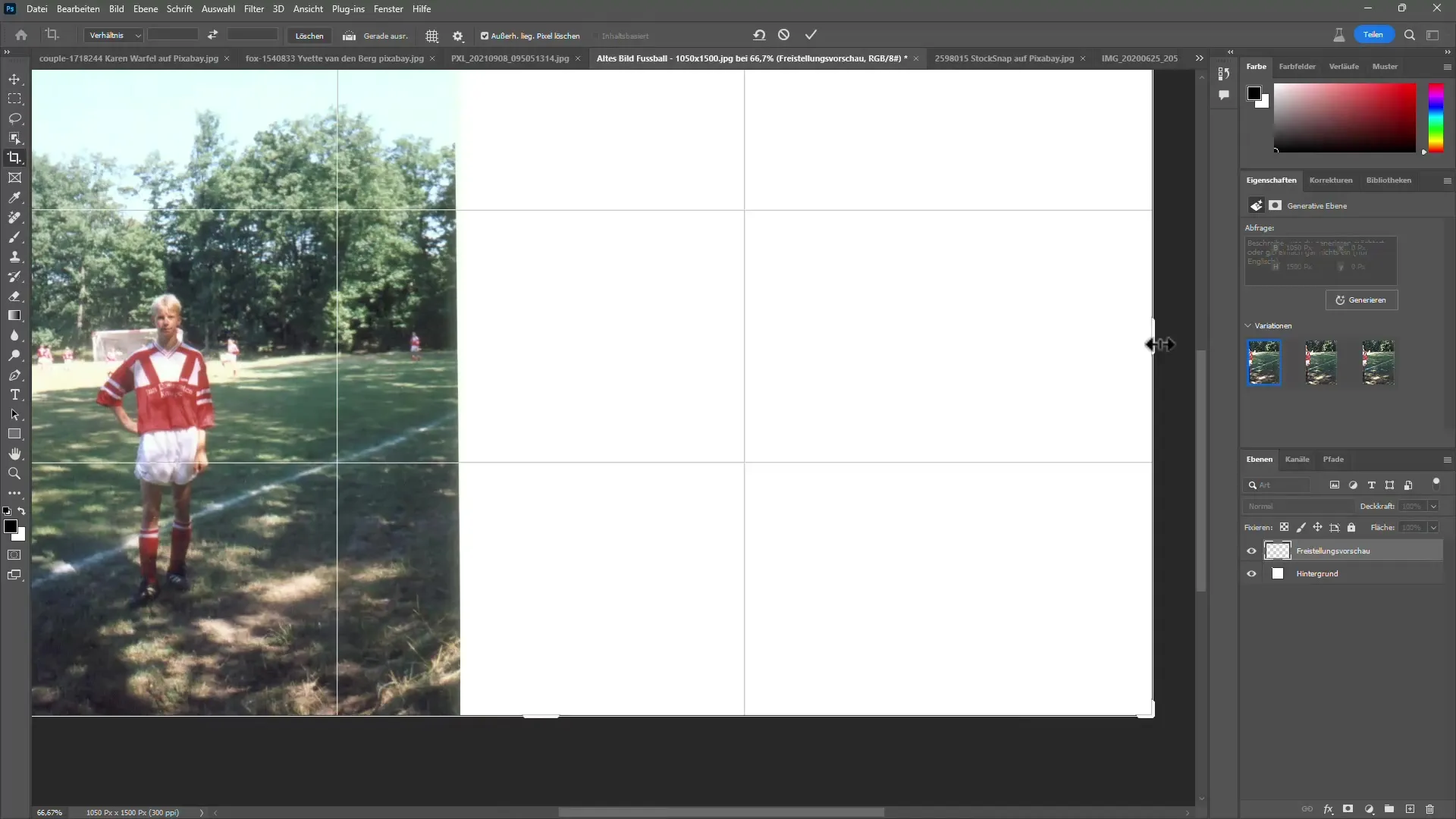This screenshot has height=819, width=1456.
Task: Open the Verhältnis ratio dropdown
Action: (x=114, y=36)
